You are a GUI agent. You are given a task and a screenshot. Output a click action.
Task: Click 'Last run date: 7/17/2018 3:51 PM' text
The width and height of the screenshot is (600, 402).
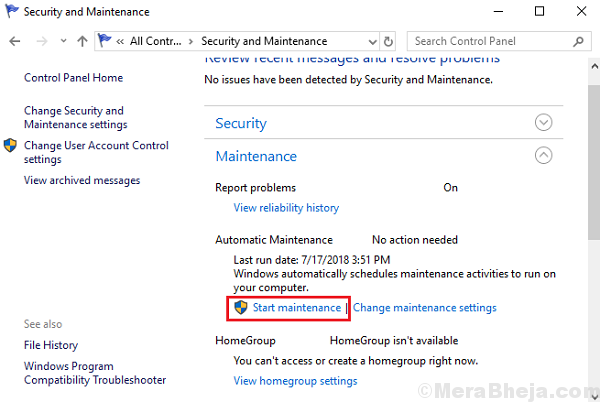(x=311, y=260)
